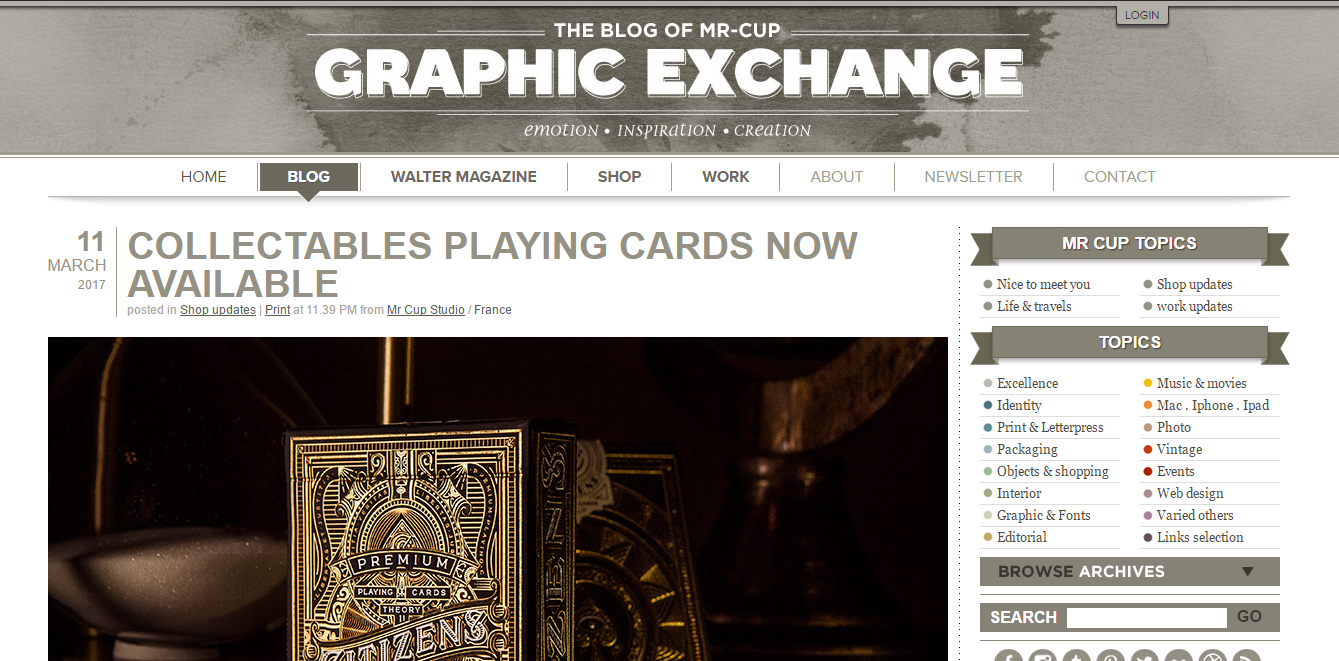This screenshot has width=1339, height=661.
Task: Go to the Shop menu item
Action: click(x=619, y=177)
